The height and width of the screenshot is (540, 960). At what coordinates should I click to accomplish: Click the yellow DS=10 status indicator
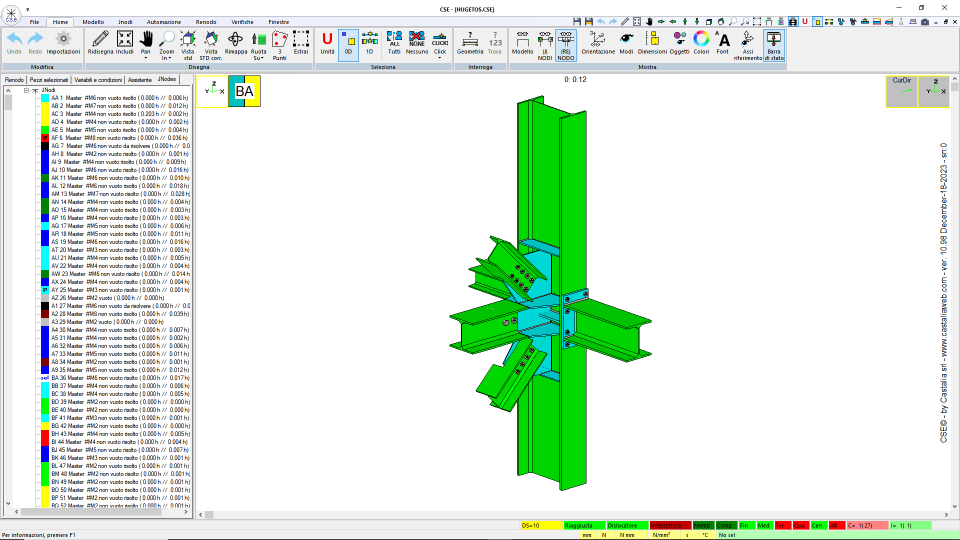coord(541,525)
